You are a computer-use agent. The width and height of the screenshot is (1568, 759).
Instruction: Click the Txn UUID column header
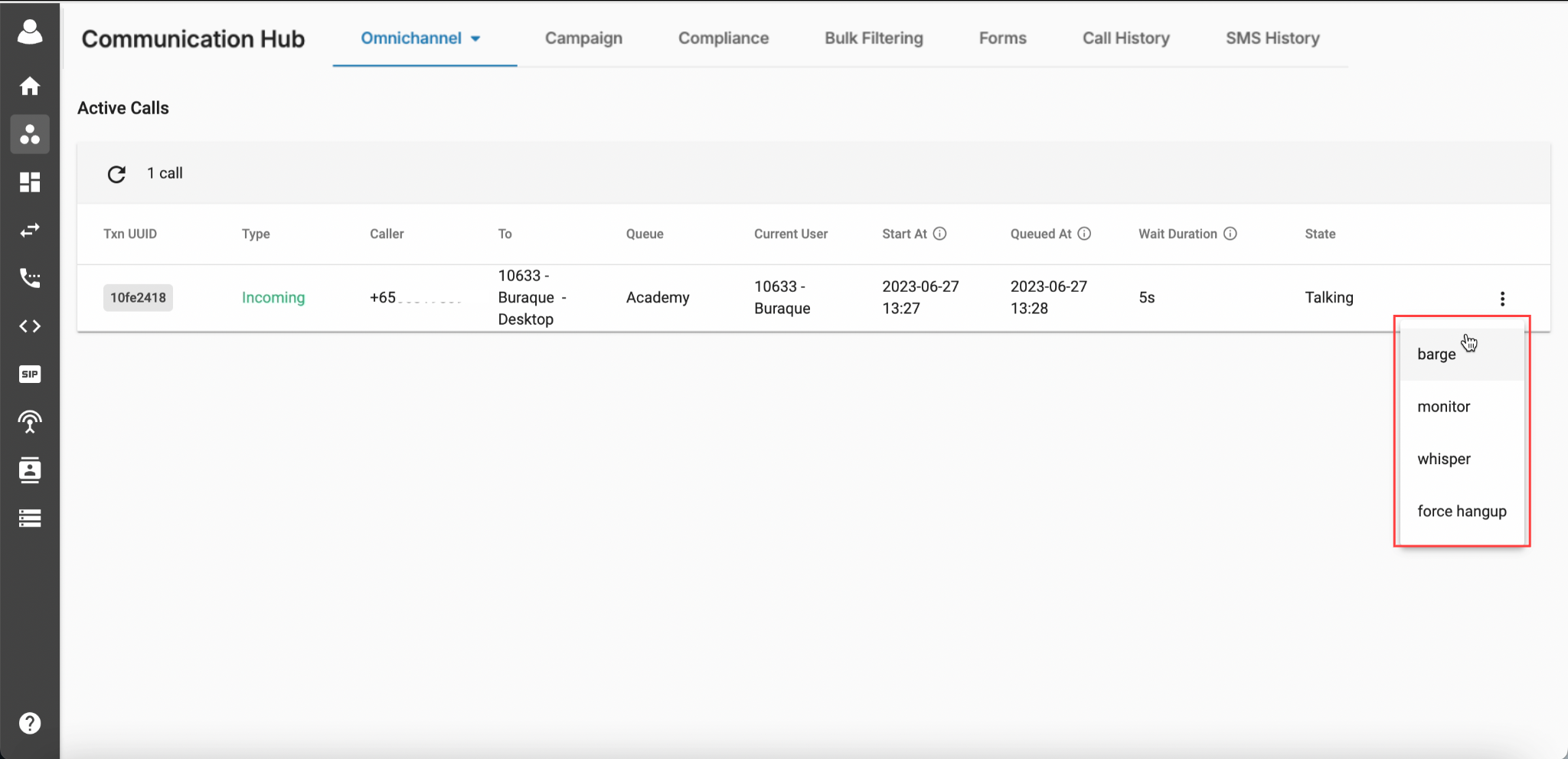130,234
